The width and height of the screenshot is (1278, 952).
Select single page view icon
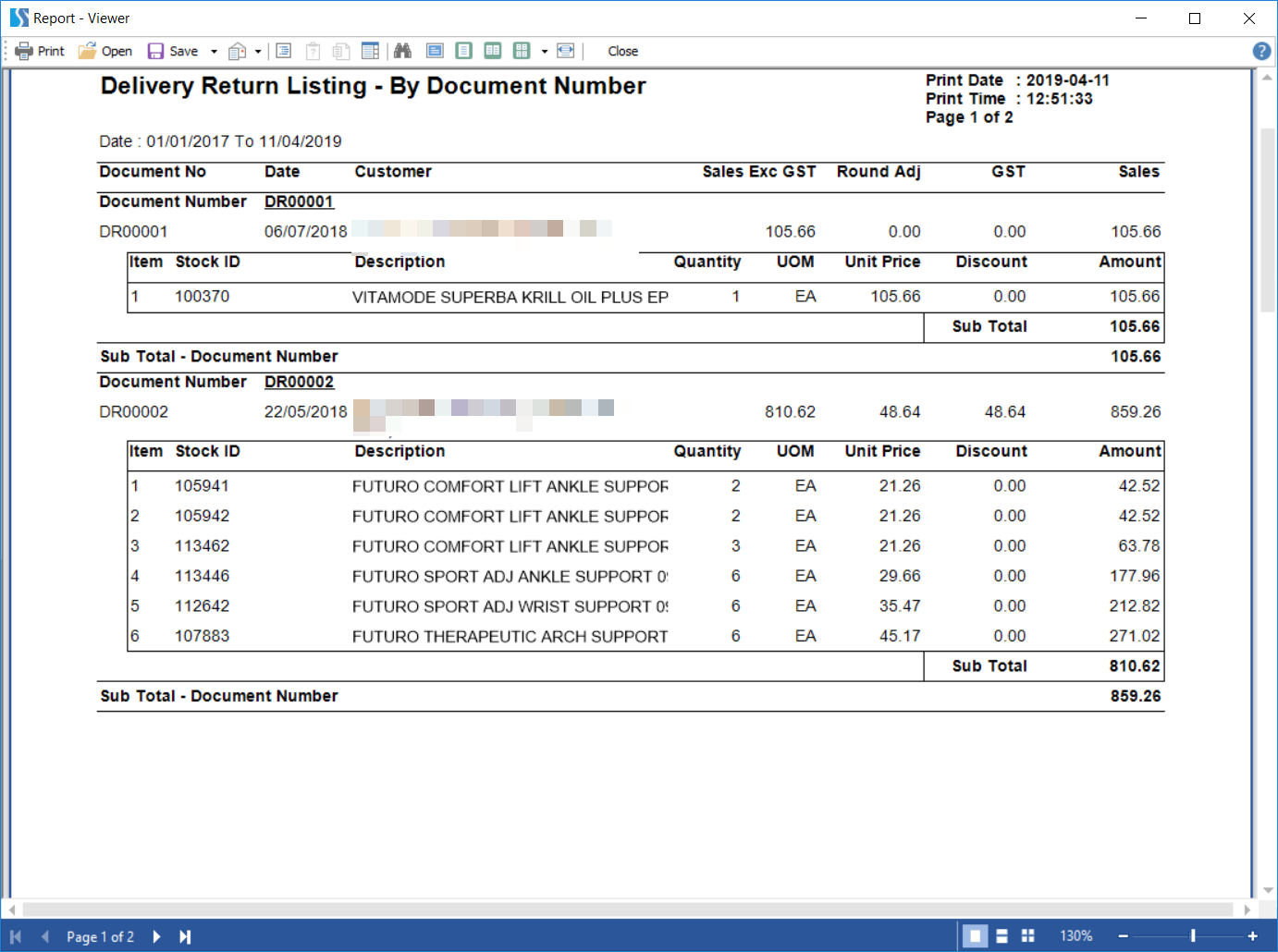click(x=464, y=51)
